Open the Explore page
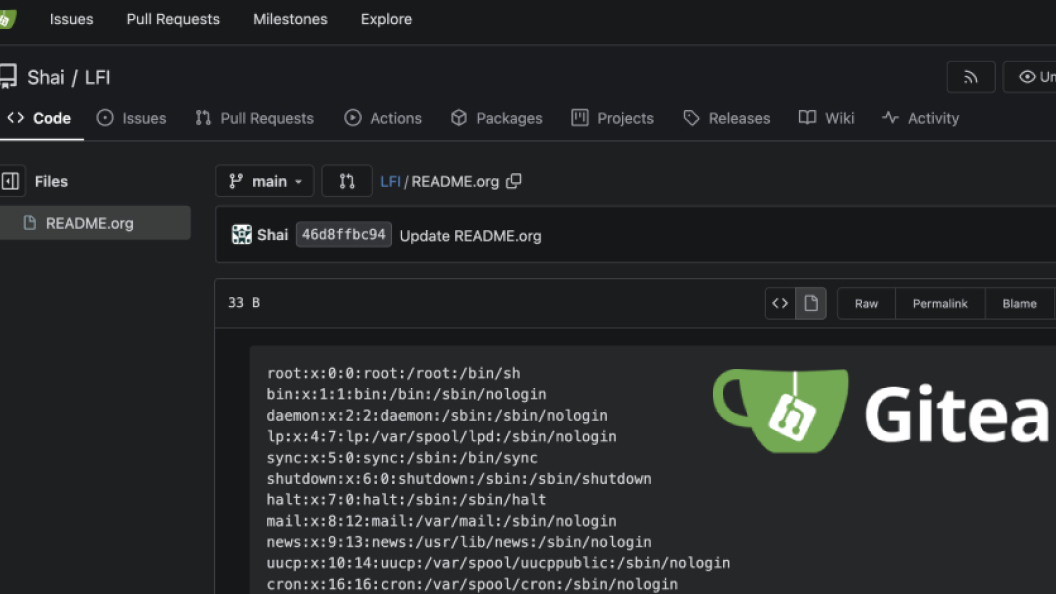The image size is (1056, 594). pyautogui.click(x=386, y=19)
